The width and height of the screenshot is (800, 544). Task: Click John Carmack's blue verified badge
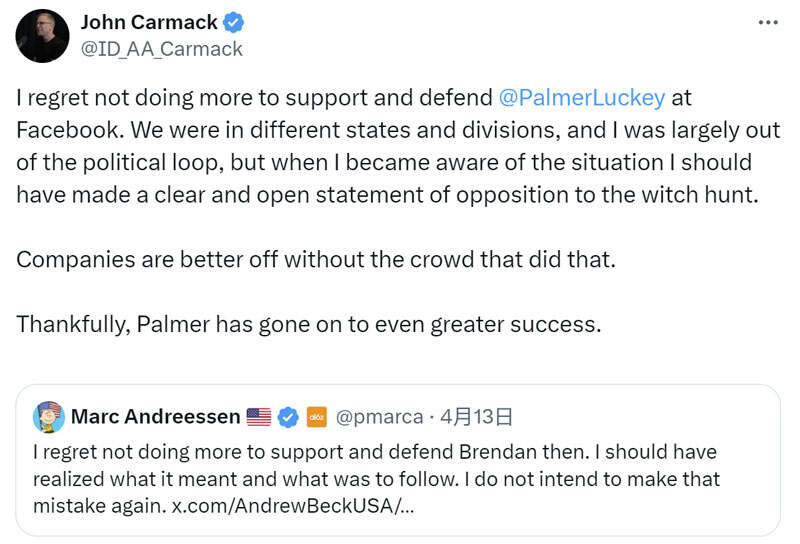(x=234, y=22)
